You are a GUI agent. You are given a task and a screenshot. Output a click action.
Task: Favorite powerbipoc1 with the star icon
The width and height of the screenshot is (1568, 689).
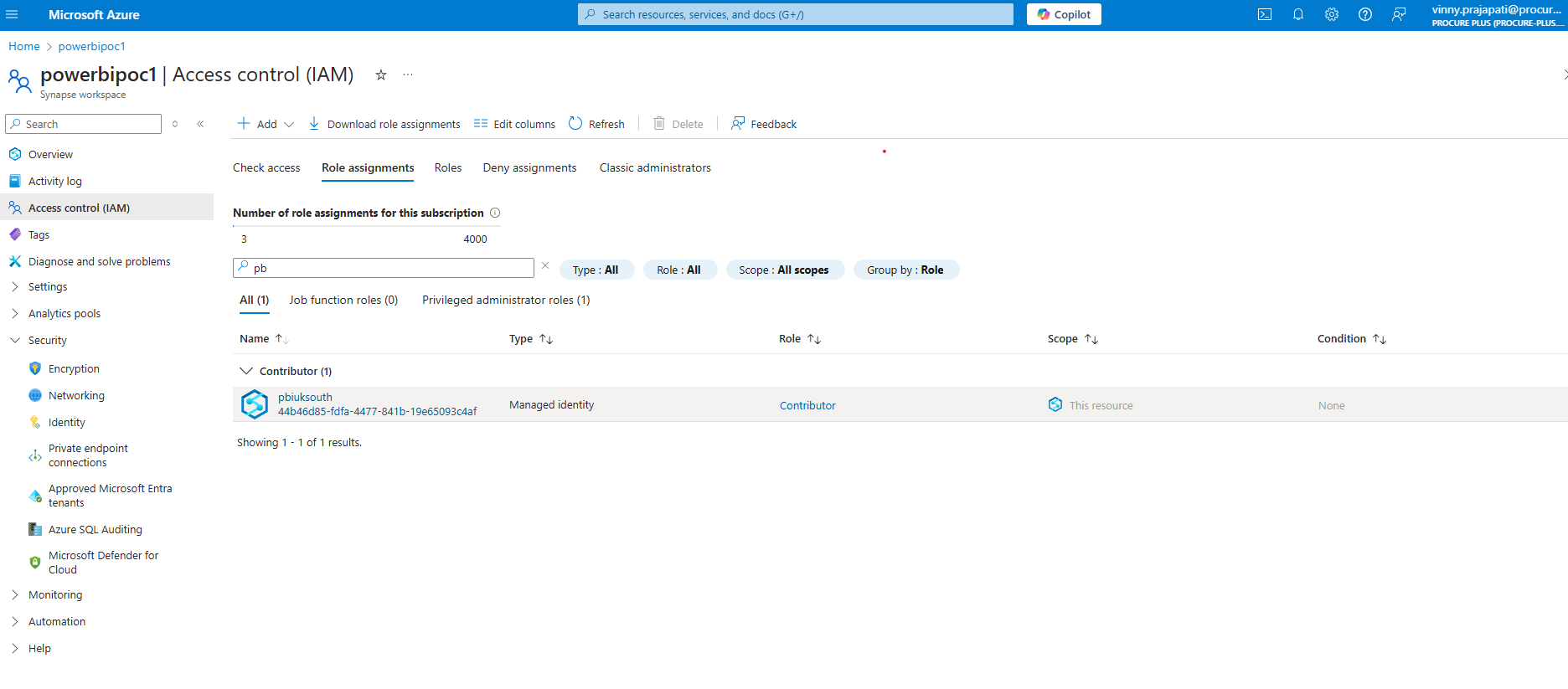381,75
